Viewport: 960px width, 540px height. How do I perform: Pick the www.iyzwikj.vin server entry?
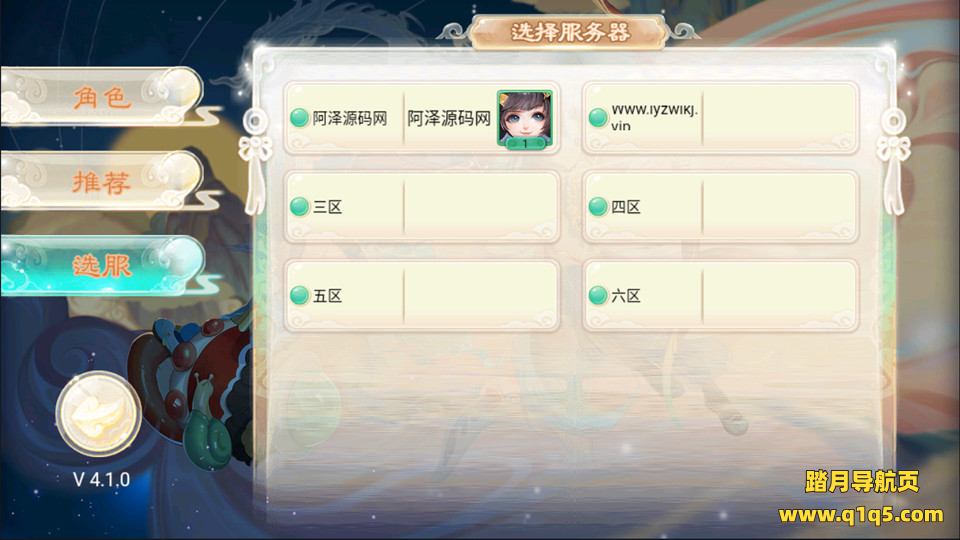click(x=720, y=118)
